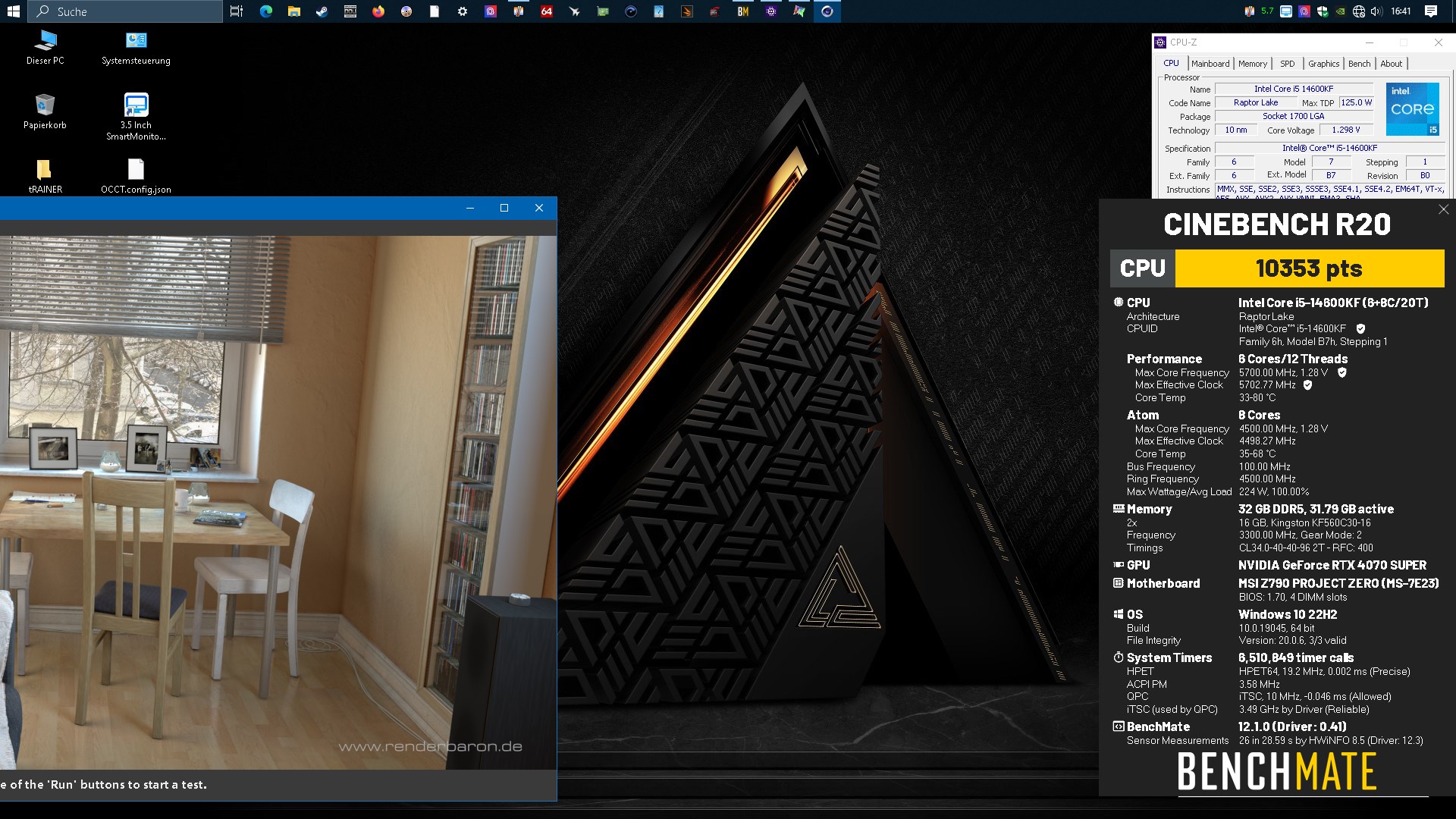Open the tRAINER folder on desktop
The width and height of the screenshot is (1456, 819).
pos(45,176)
